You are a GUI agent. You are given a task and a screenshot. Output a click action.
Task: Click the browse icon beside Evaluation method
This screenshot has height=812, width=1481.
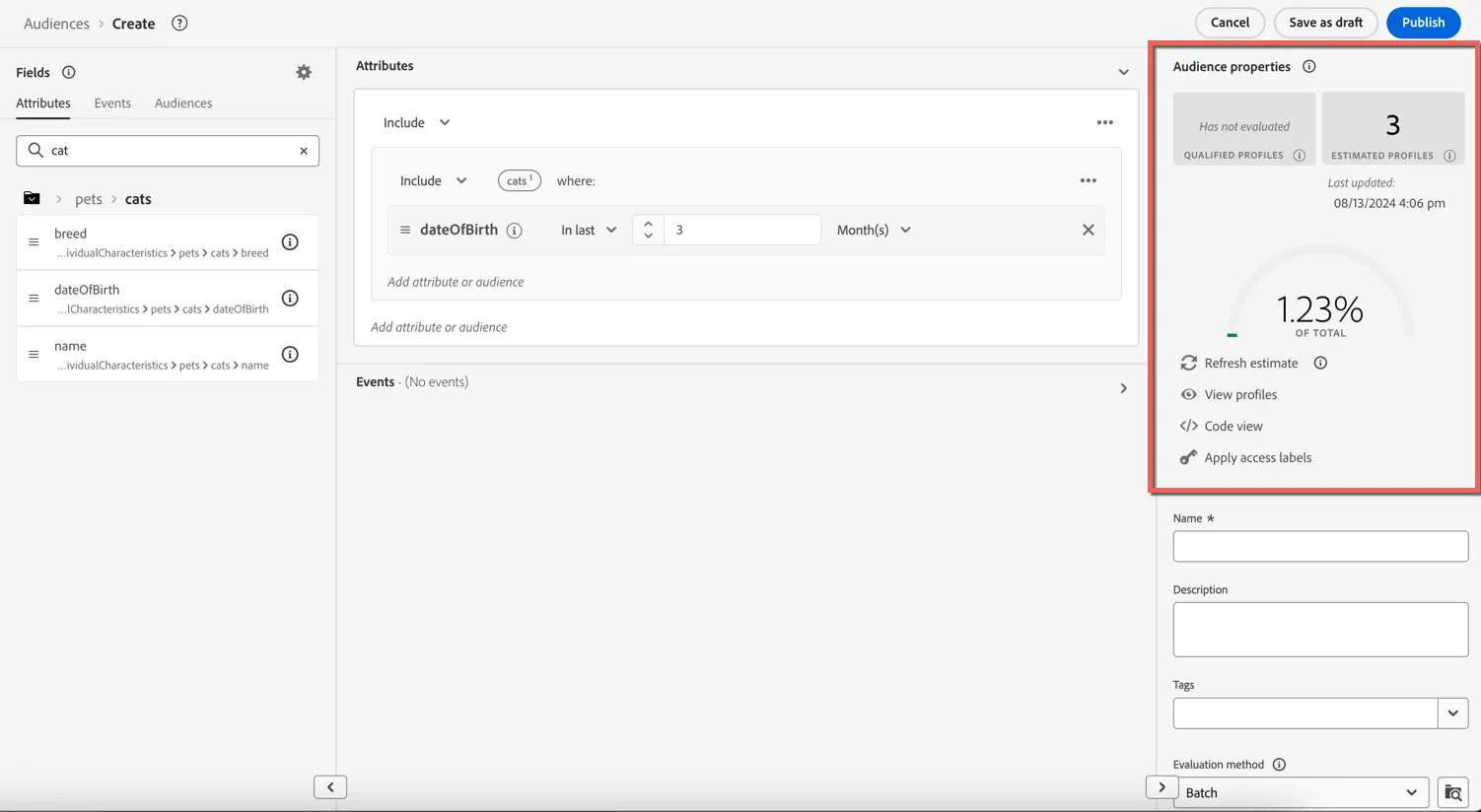(1453, 792)
